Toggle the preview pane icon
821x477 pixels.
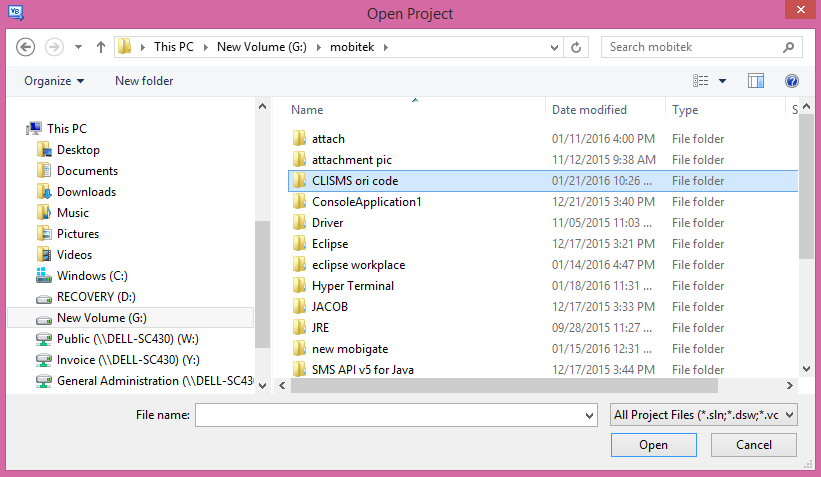[x=756, y=80]
